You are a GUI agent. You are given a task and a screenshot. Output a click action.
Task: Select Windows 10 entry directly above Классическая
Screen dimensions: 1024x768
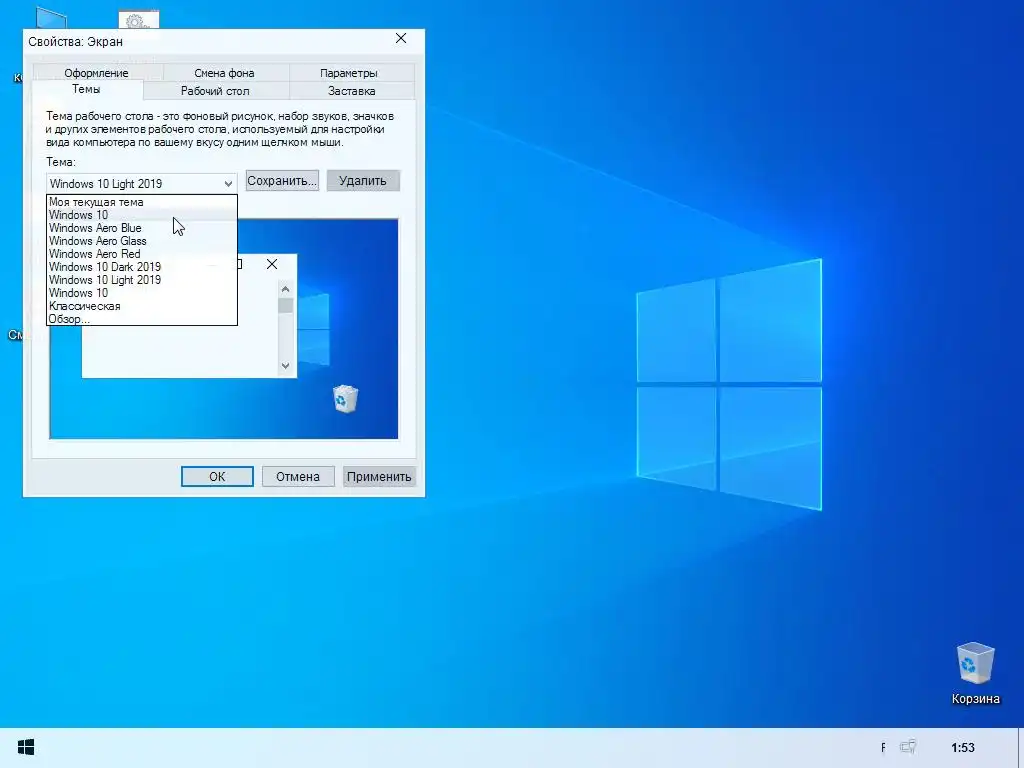pyautogui.click(x=142, y=293)
